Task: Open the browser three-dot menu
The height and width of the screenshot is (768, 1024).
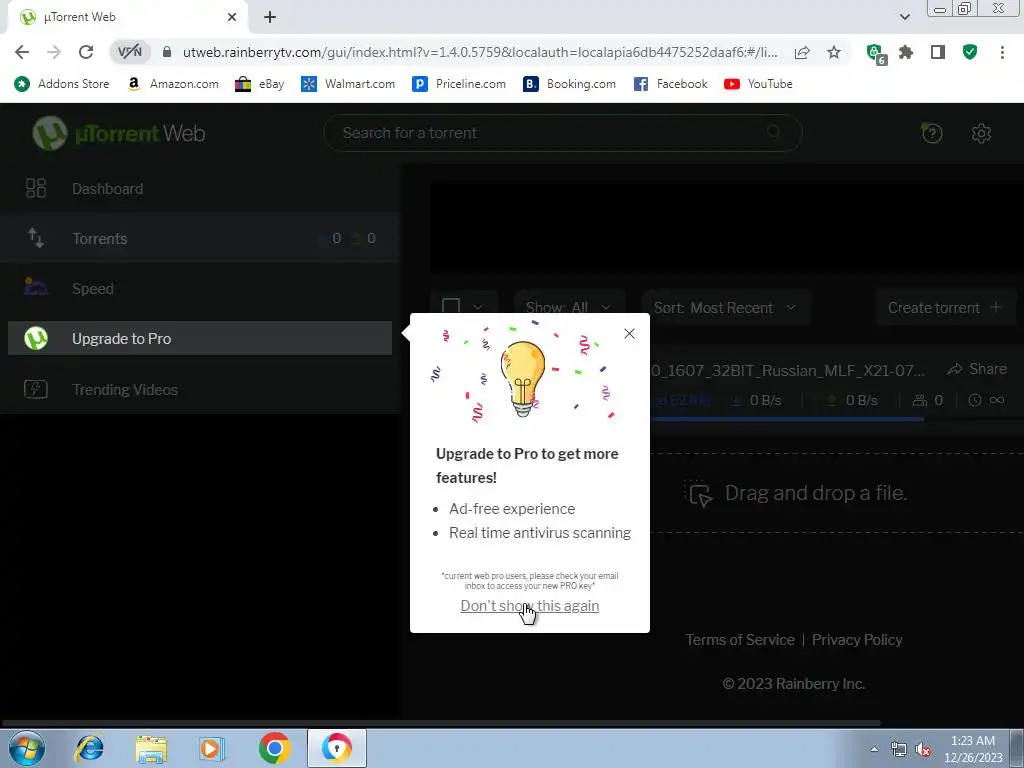Action: pyautogui.click(x=1002, y=52)
